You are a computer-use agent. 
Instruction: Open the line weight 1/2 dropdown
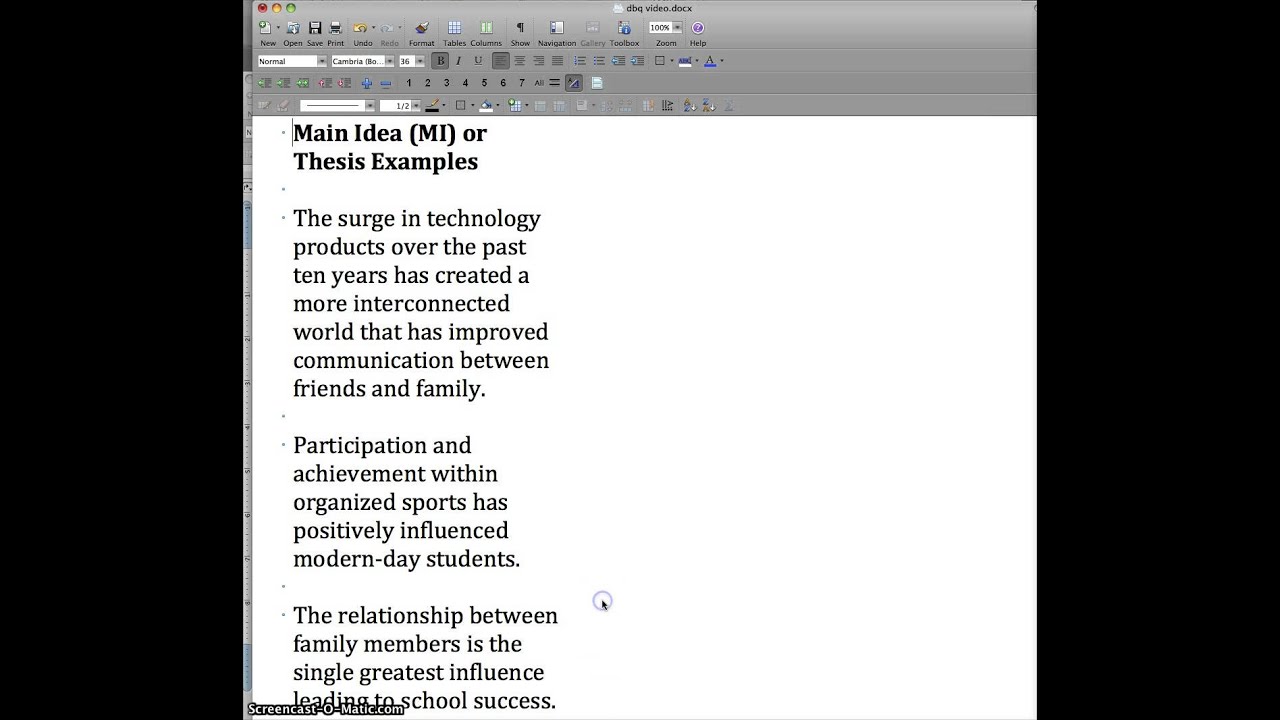[417, 106]
